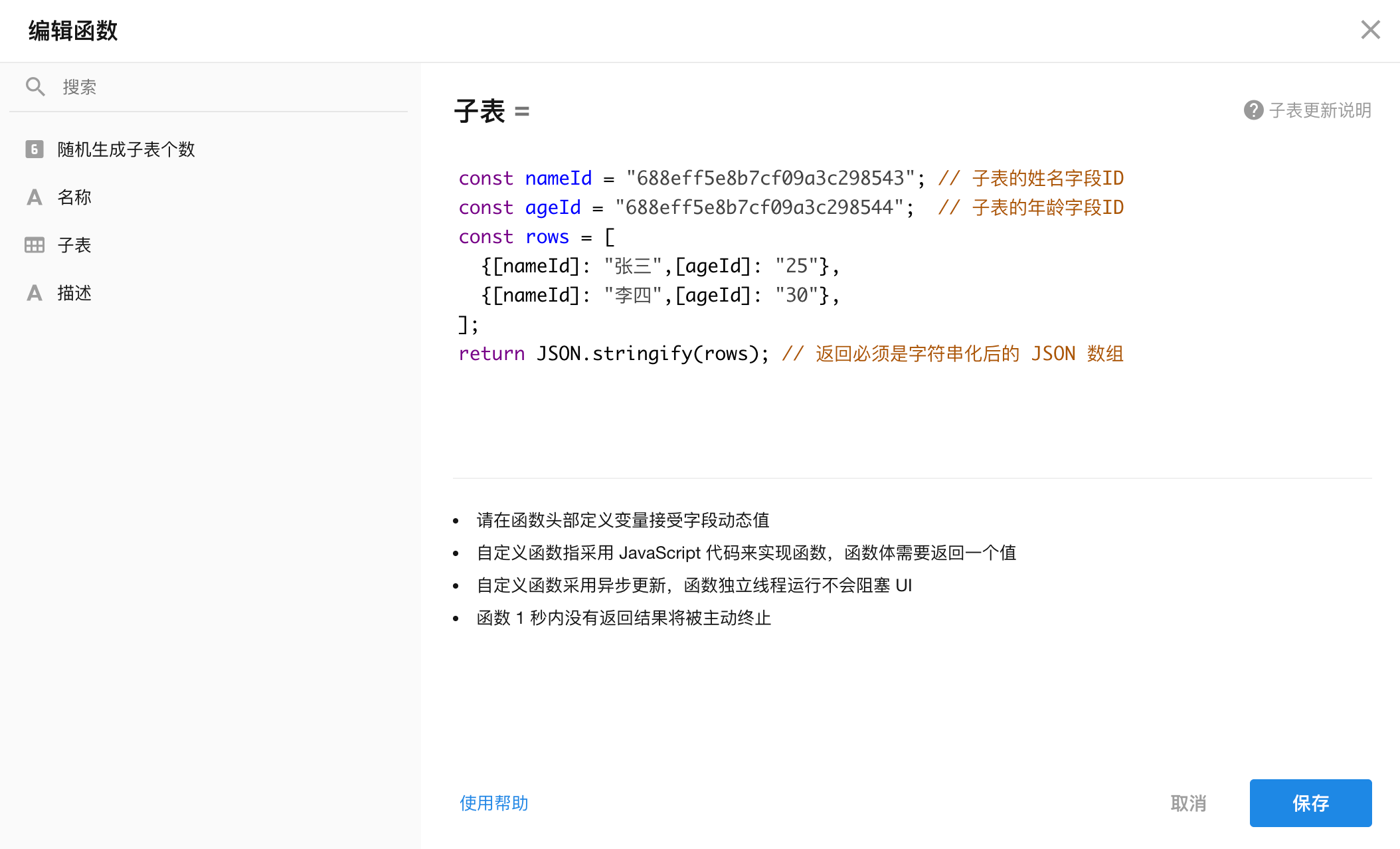Open 子表更新说明 help text
The width and height of the screenshot is (1400, 849).
[1320, 110]
